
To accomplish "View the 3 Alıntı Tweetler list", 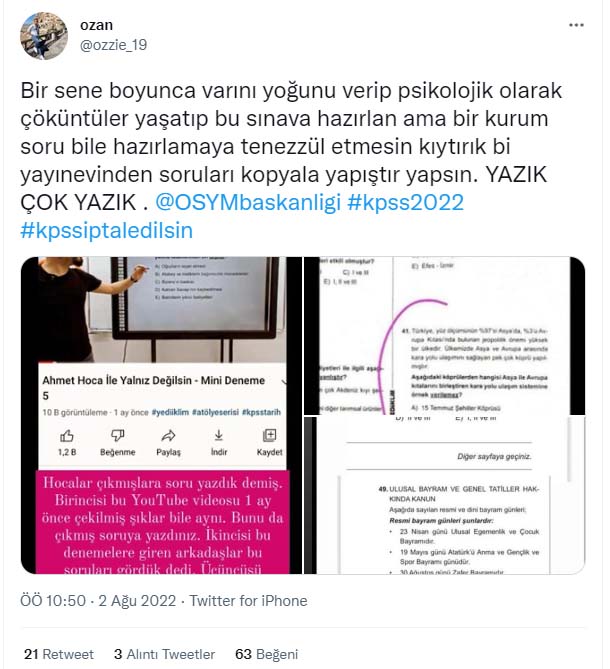I will pyautogui.click(x=164, y=654).
